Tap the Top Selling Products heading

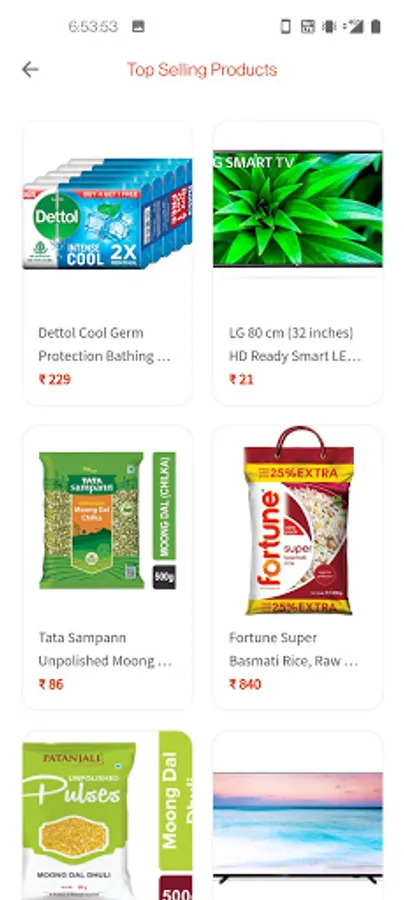tap(202, 69)
